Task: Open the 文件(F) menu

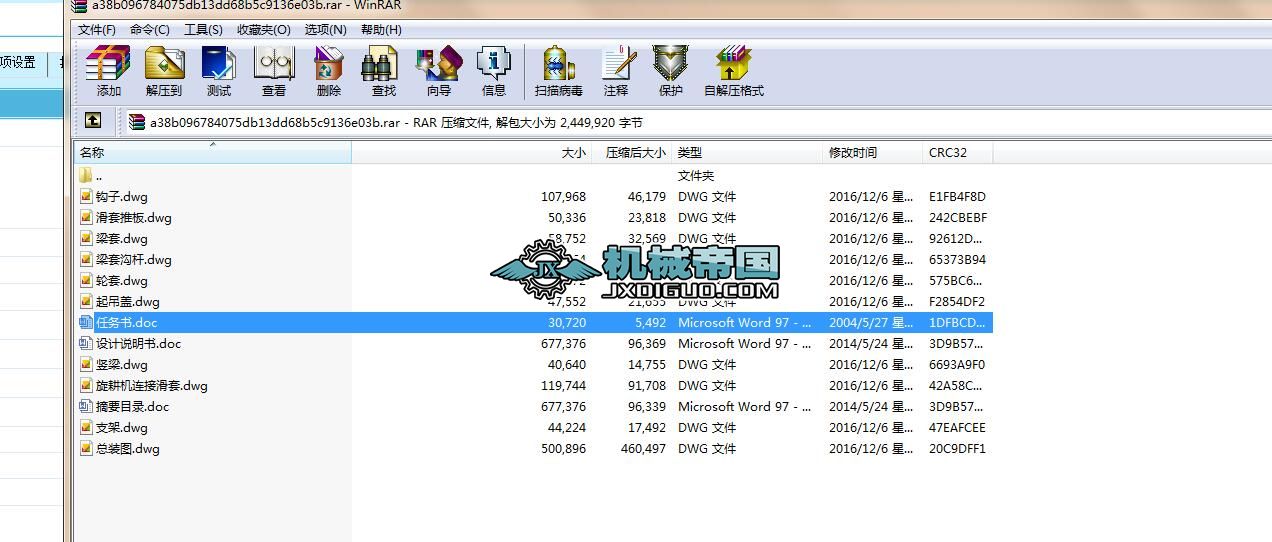Action: click(97, 30)
